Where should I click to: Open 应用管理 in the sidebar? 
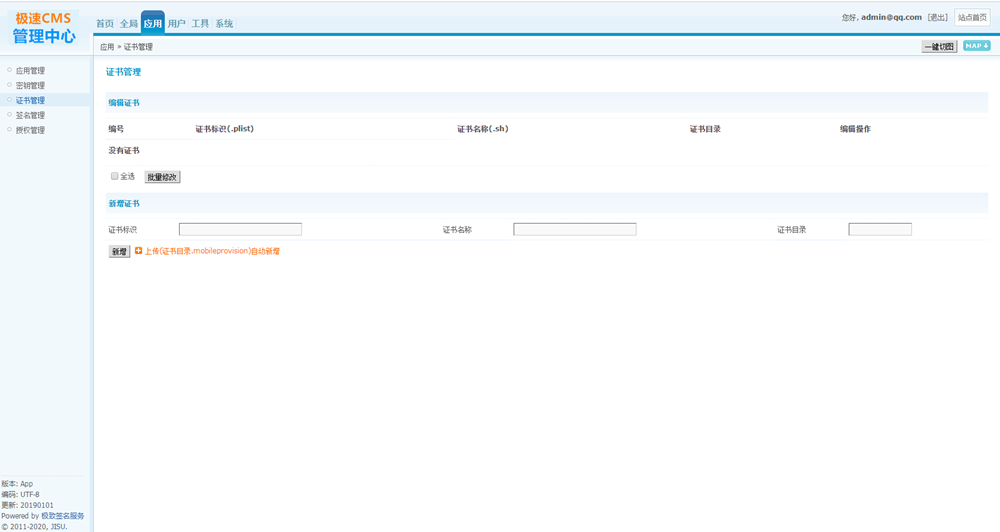tap(30, 71)
